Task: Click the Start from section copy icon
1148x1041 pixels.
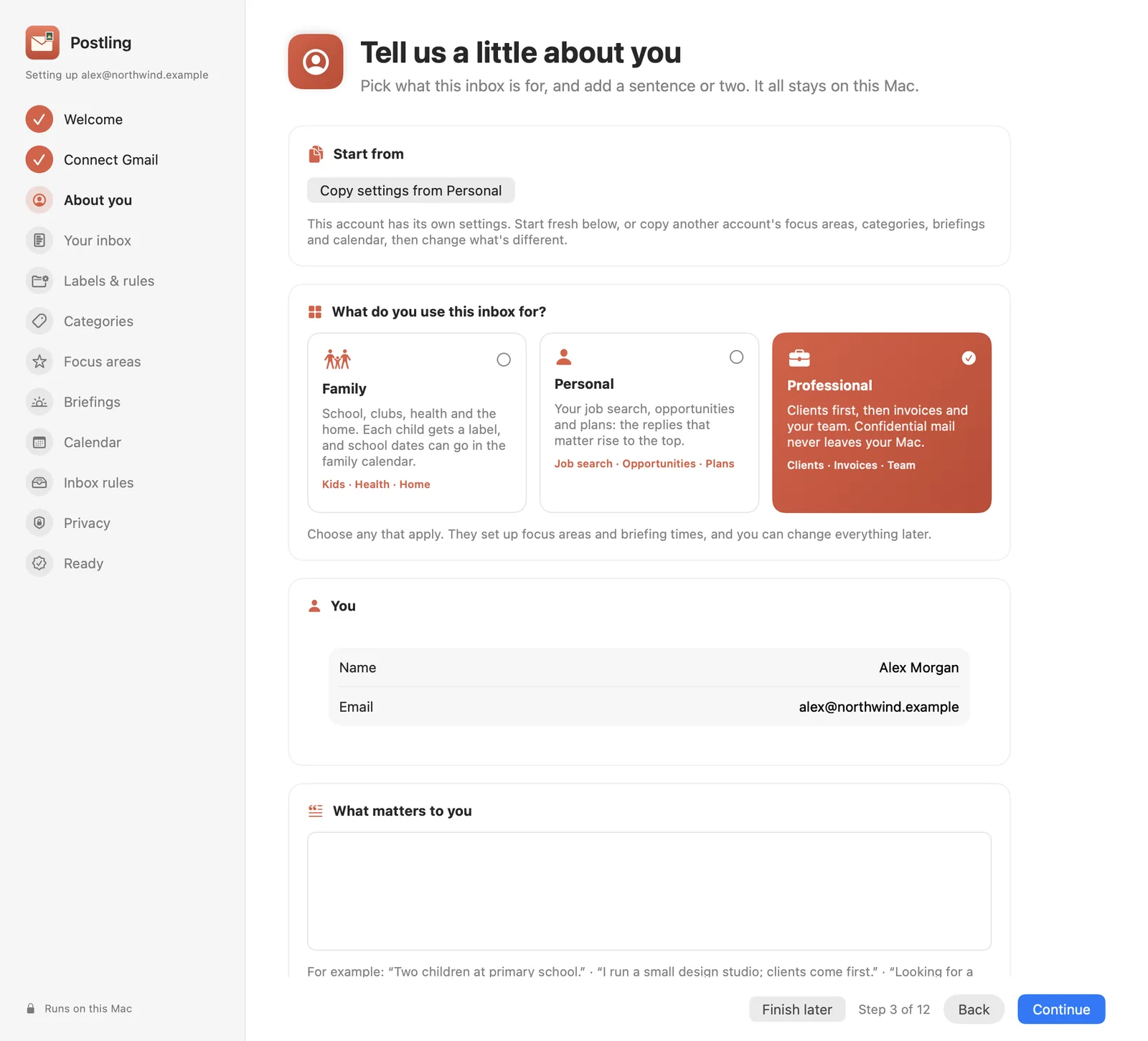Action: [316, 154]
